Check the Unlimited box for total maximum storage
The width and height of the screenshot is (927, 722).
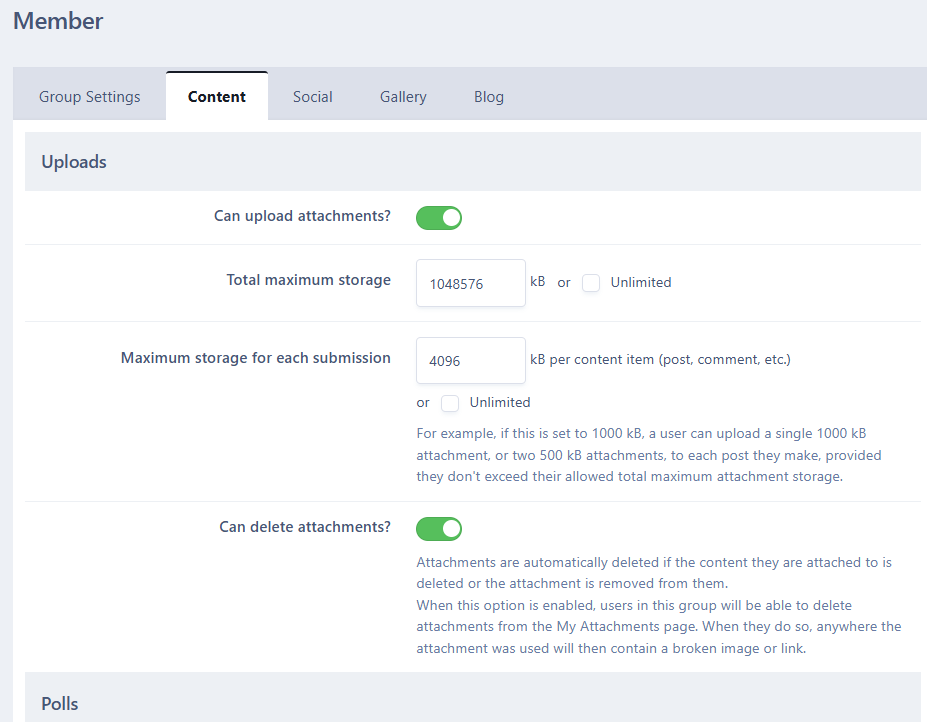click(x=591, y=283)
